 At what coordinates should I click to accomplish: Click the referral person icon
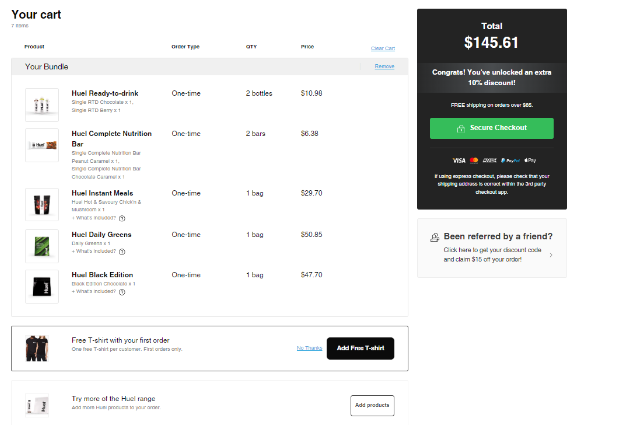[433, 237]
